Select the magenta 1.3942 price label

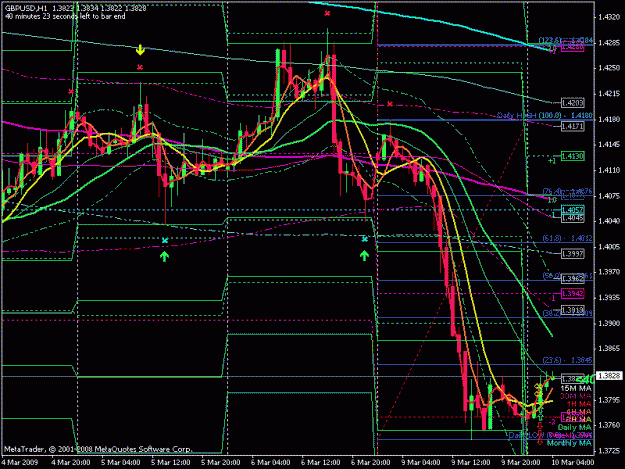(x=573, y=294)
